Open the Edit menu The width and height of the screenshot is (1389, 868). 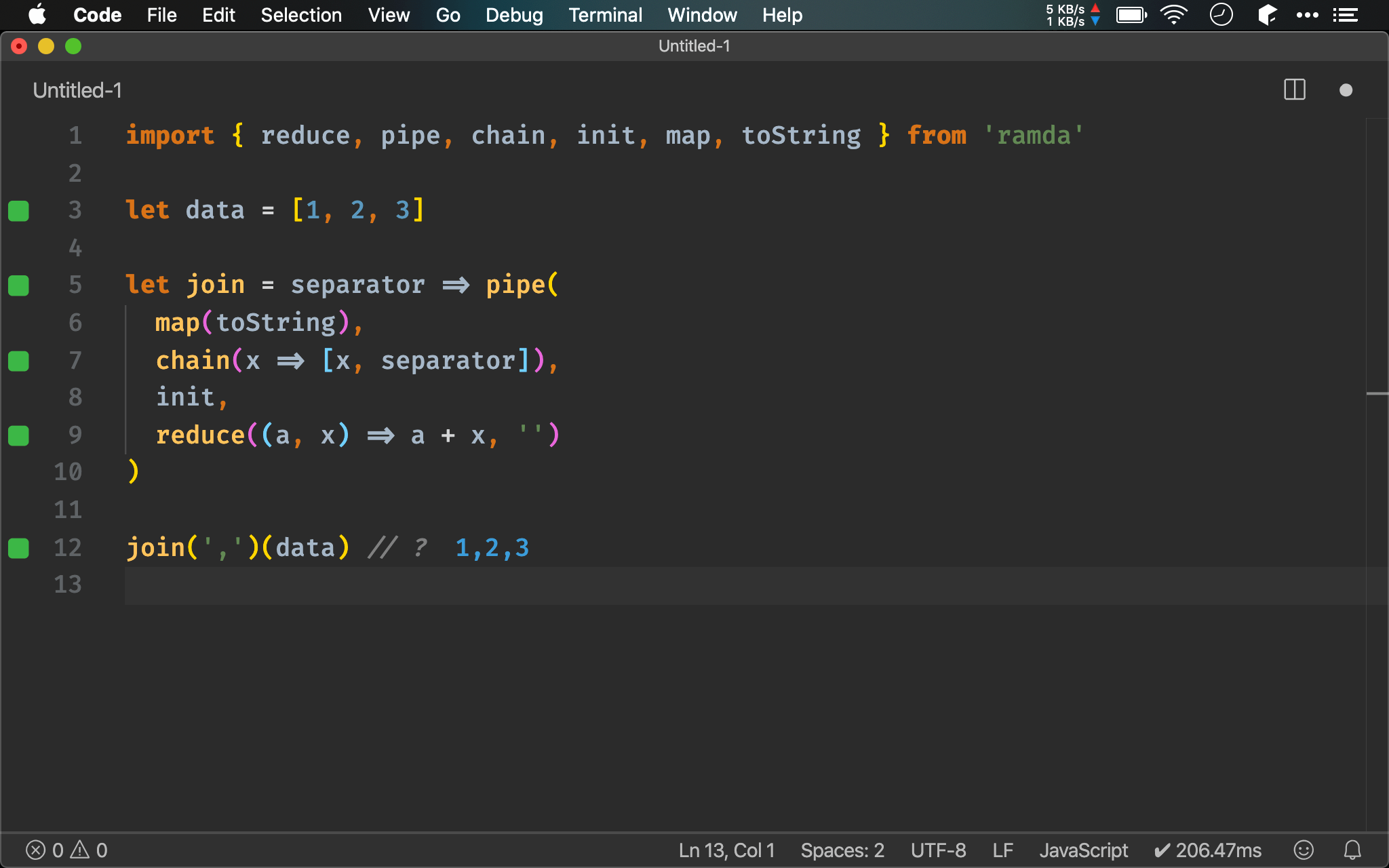[x=218, y=15]
